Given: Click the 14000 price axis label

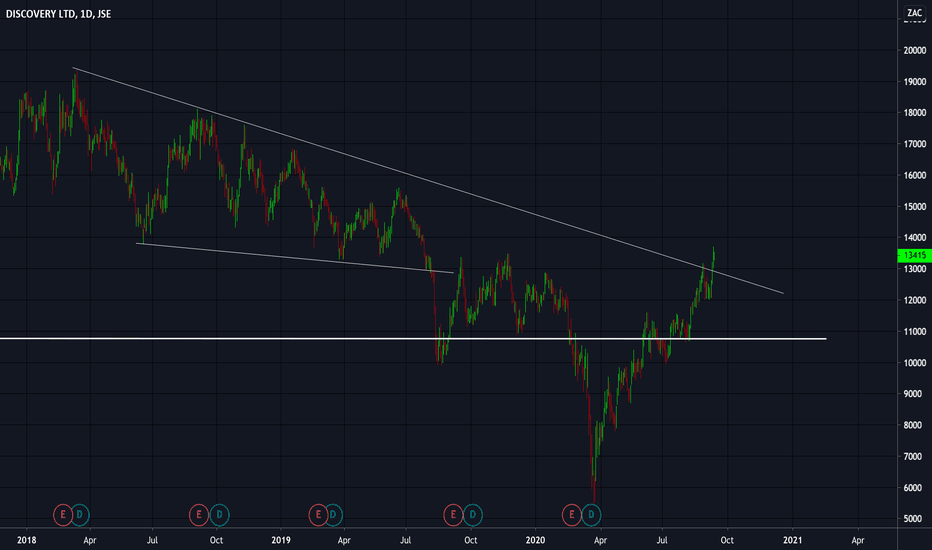Looking at the screenshot, I should pyautogui.click(x=914, y=238).
